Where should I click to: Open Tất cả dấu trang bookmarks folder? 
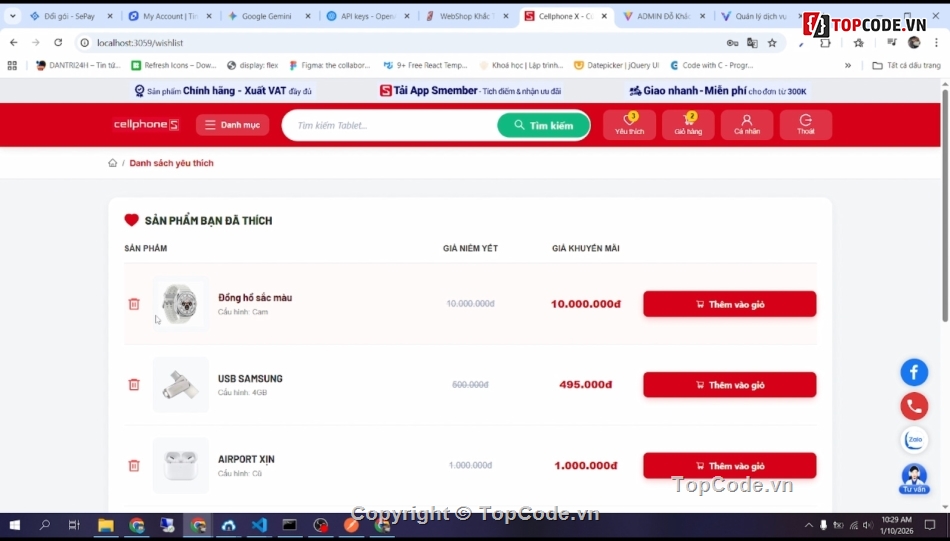point(907,65)
